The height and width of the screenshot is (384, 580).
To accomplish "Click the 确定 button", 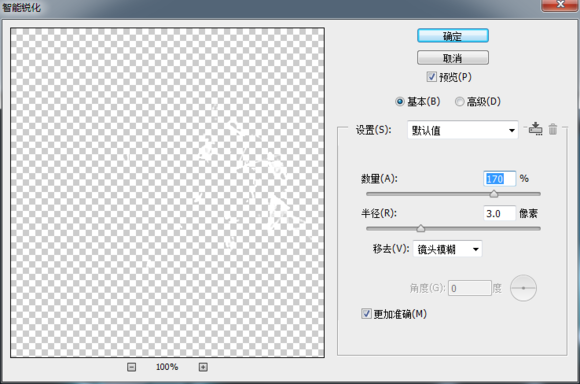I will 453,36.
